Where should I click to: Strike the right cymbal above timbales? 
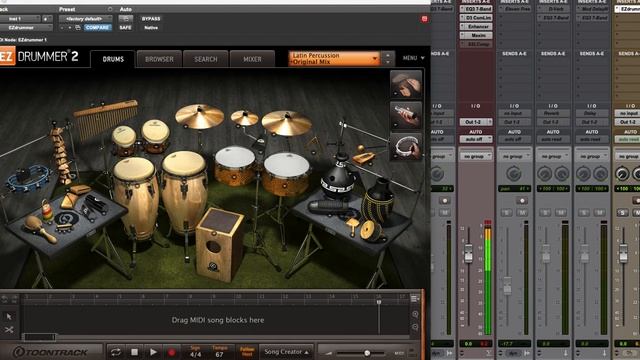[287, 123]
